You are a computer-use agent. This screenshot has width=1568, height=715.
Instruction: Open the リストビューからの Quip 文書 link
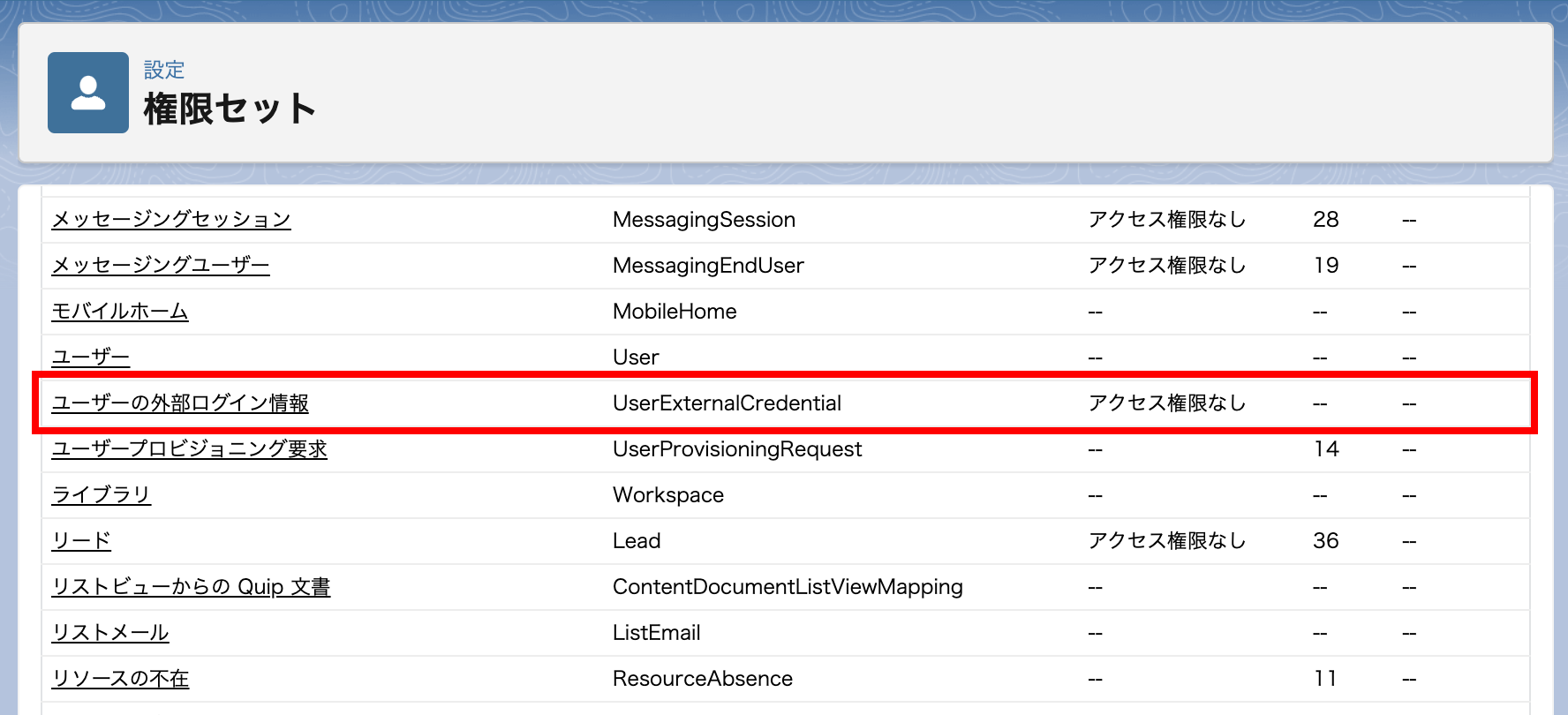click(191, 587)
